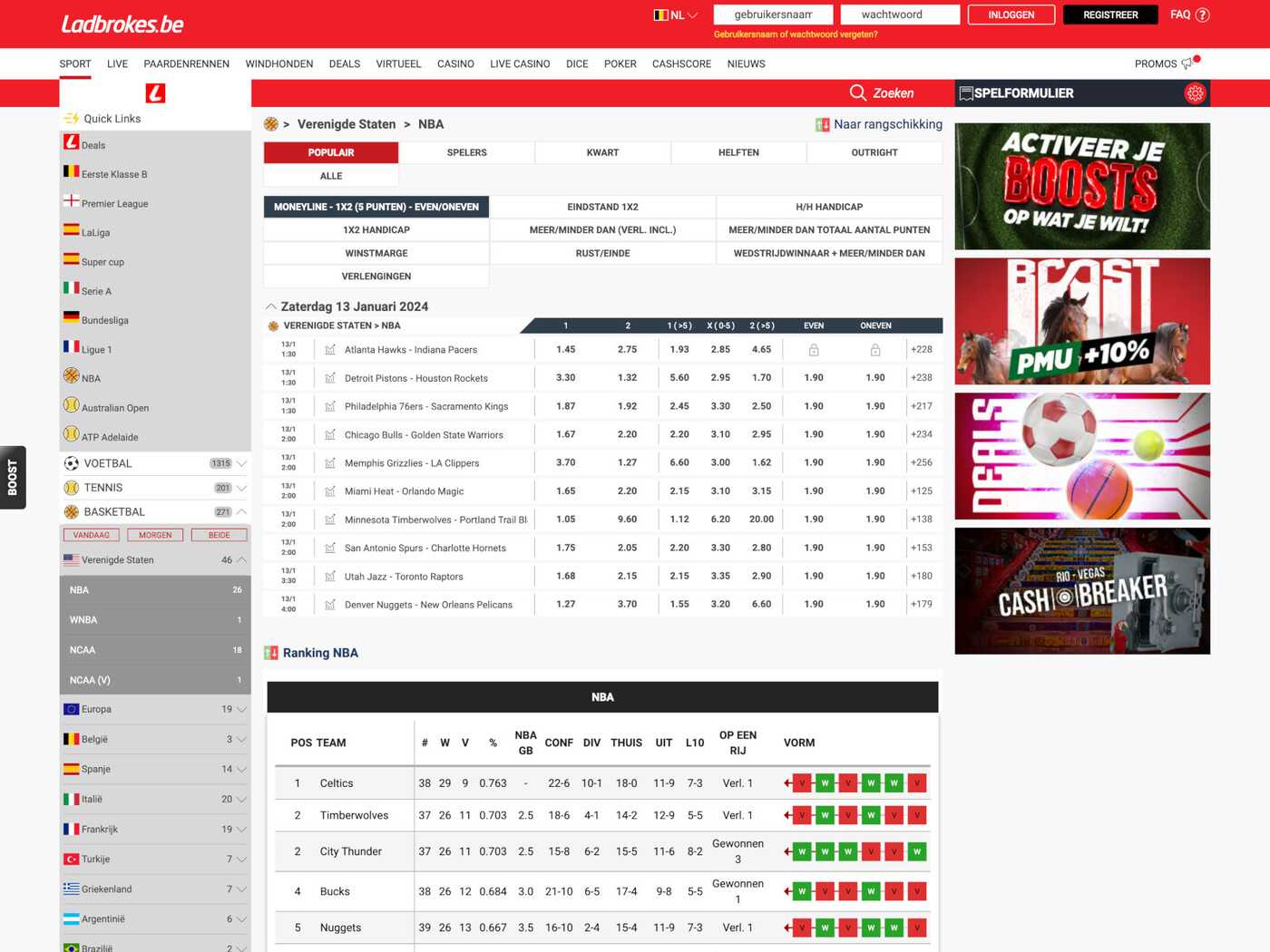This screenshot has width=1270, height=952.
Task: Open Spelformulier settings gear icon
Action: click(1195, 93)
